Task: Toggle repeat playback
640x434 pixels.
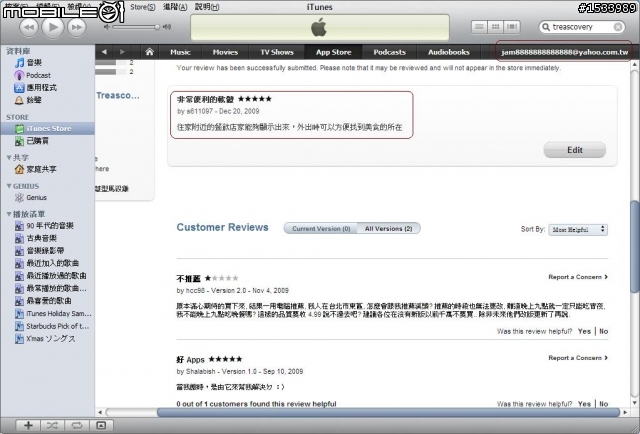Action: click(x=76, y=425)
